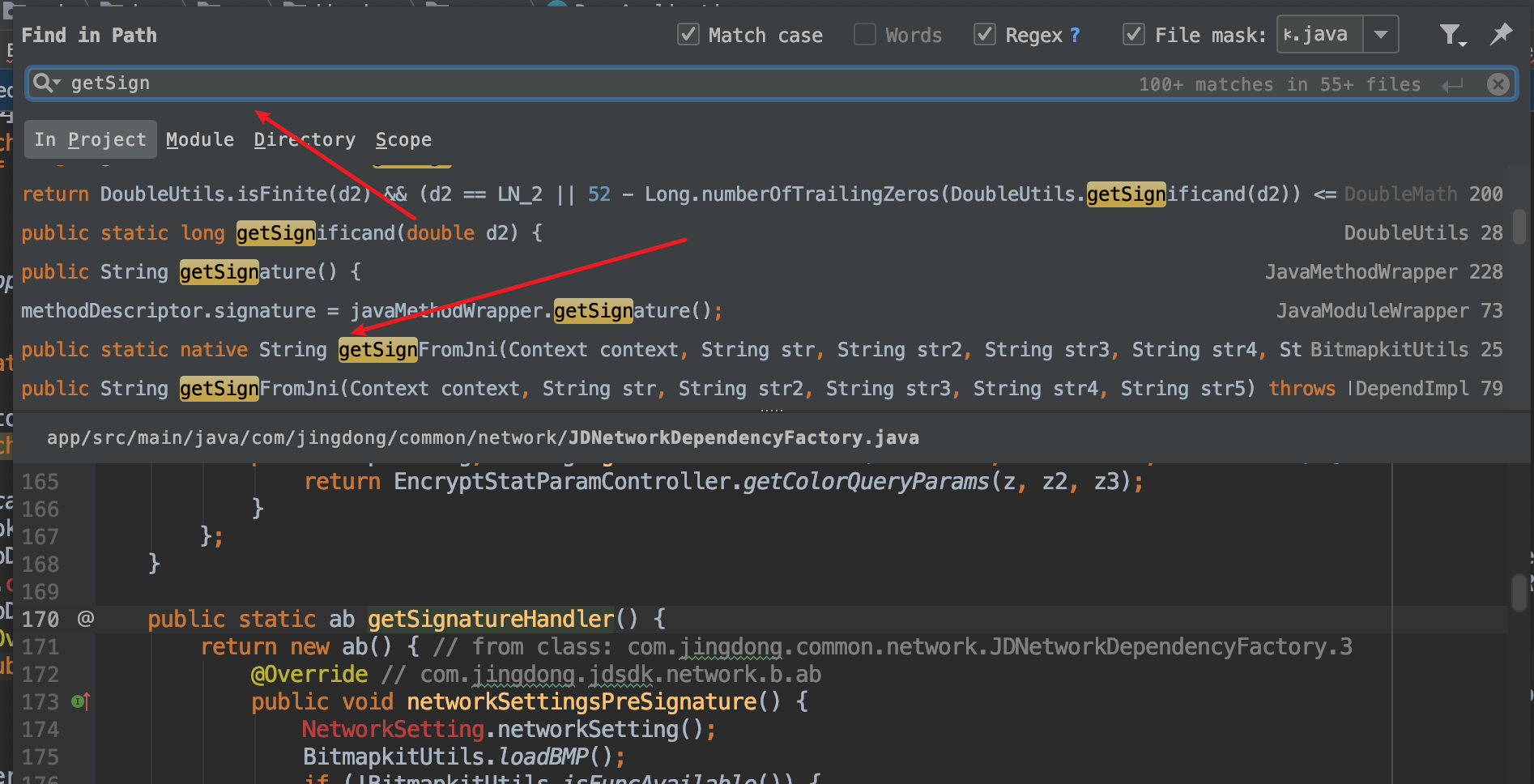Click the @Override annotation on line 172
The width and height of the screenshot is (1534, 784).
[x=309, y=675]
